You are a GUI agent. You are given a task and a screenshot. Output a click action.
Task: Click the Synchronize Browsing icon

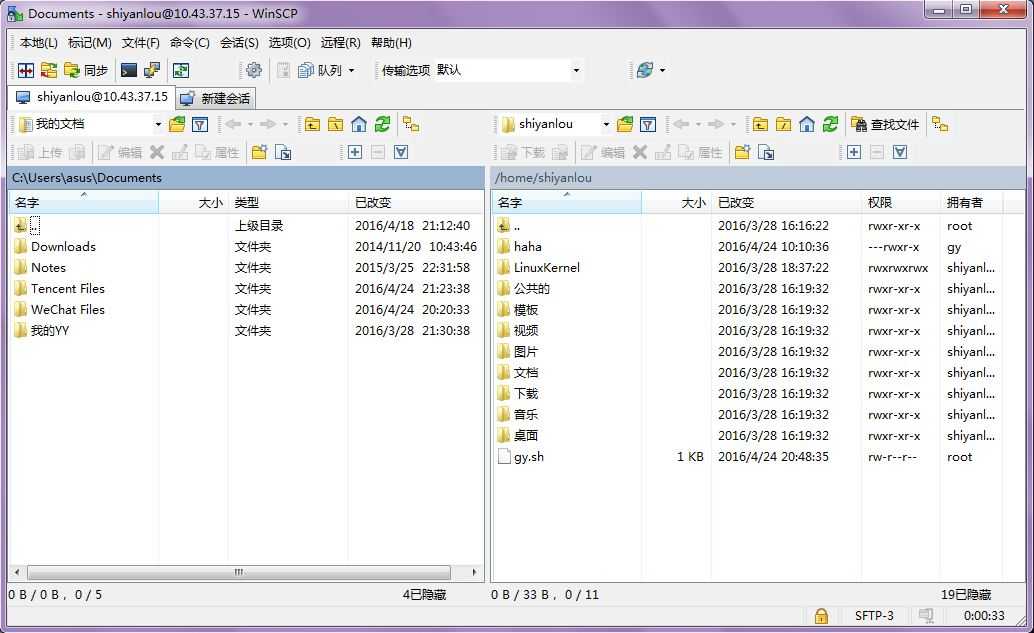click(x=49, y=70)
